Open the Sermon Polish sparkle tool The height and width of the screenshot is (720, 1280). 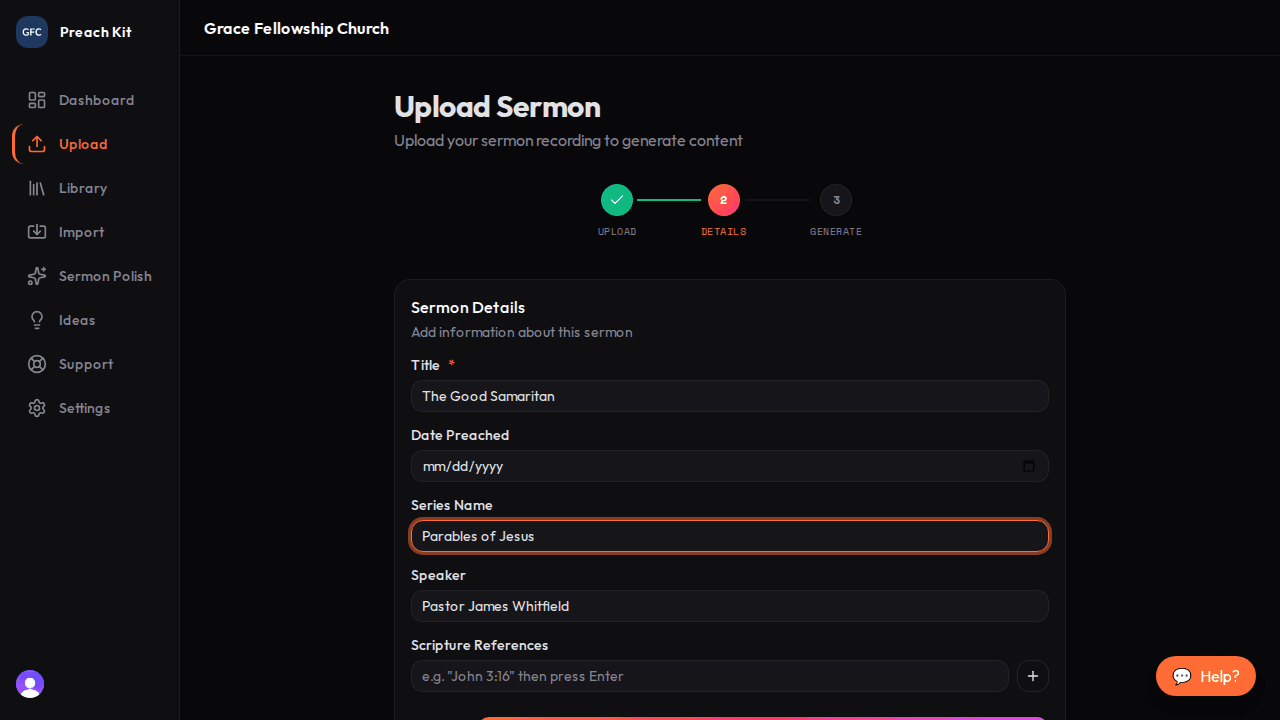37,276
